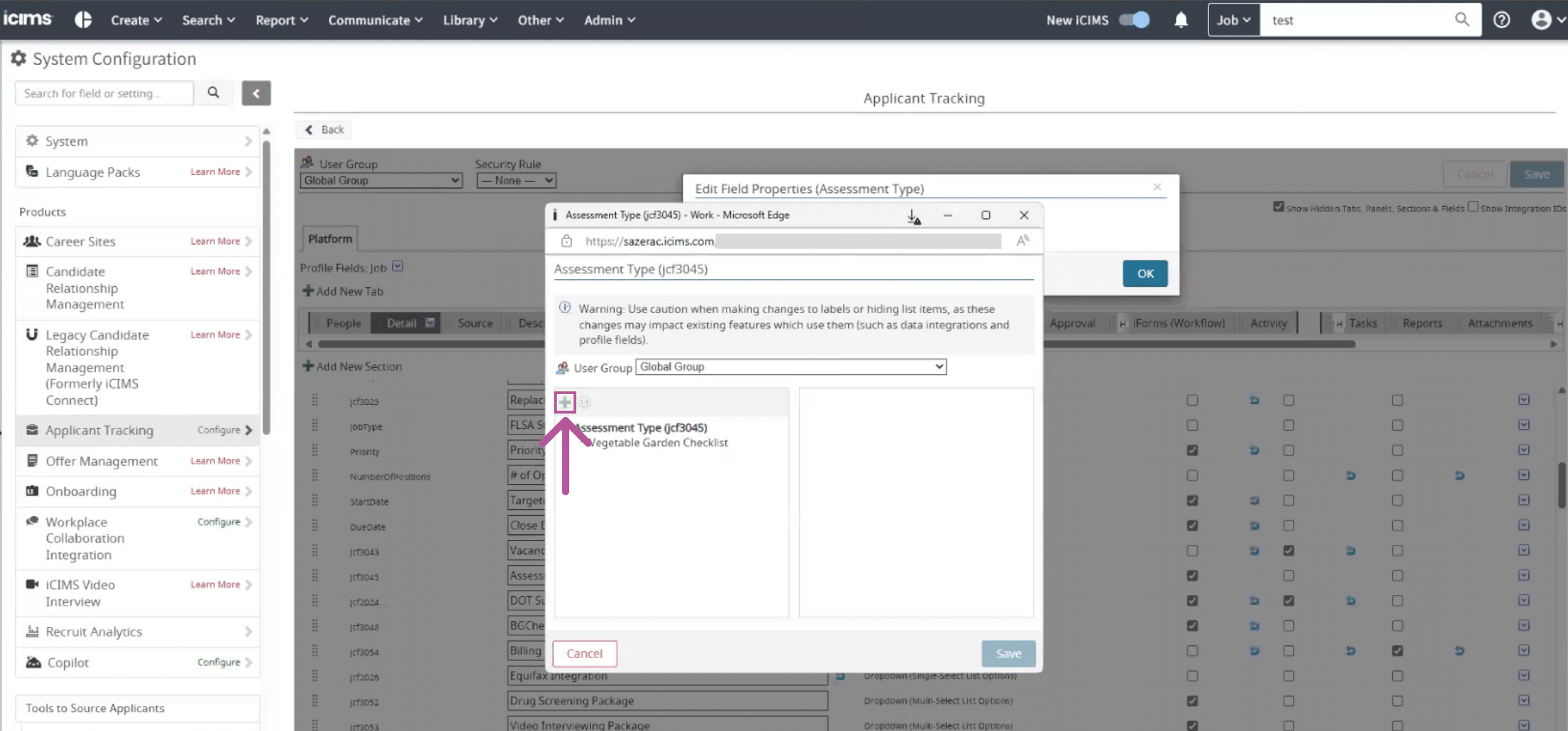Toggle Show Hidden Tabs, Panels checkbox
The width and height of the screenshot is (1568, 731).
pos(1278,207)
